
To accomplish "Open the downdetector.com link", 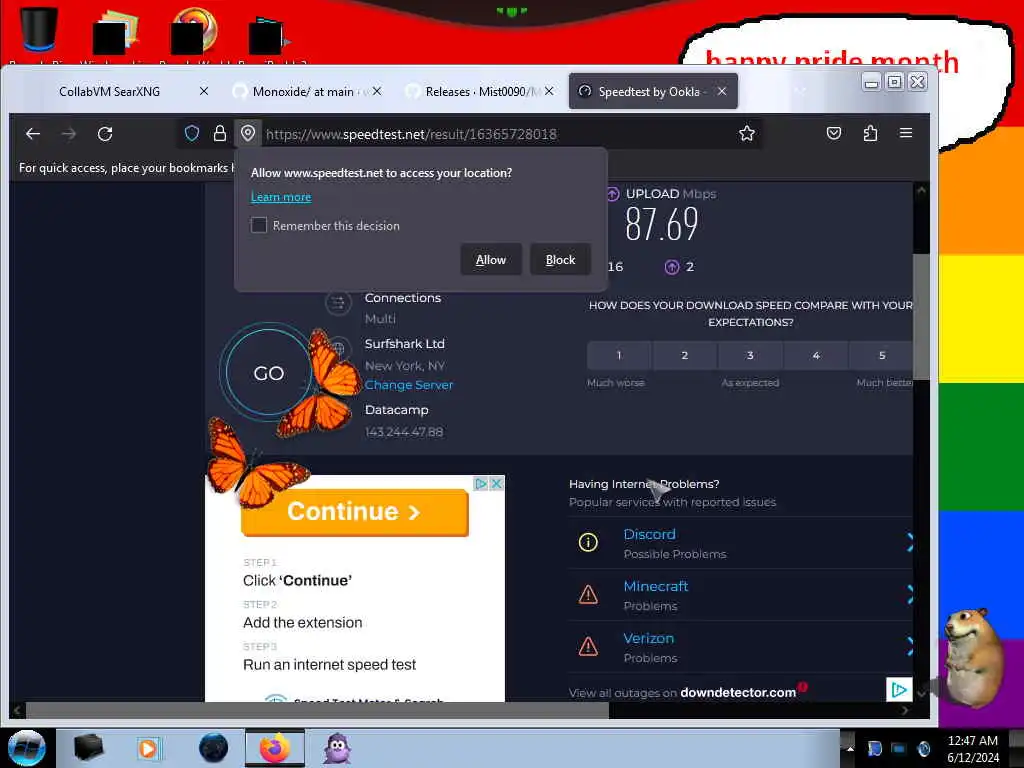I will click(x=738, y=692).
